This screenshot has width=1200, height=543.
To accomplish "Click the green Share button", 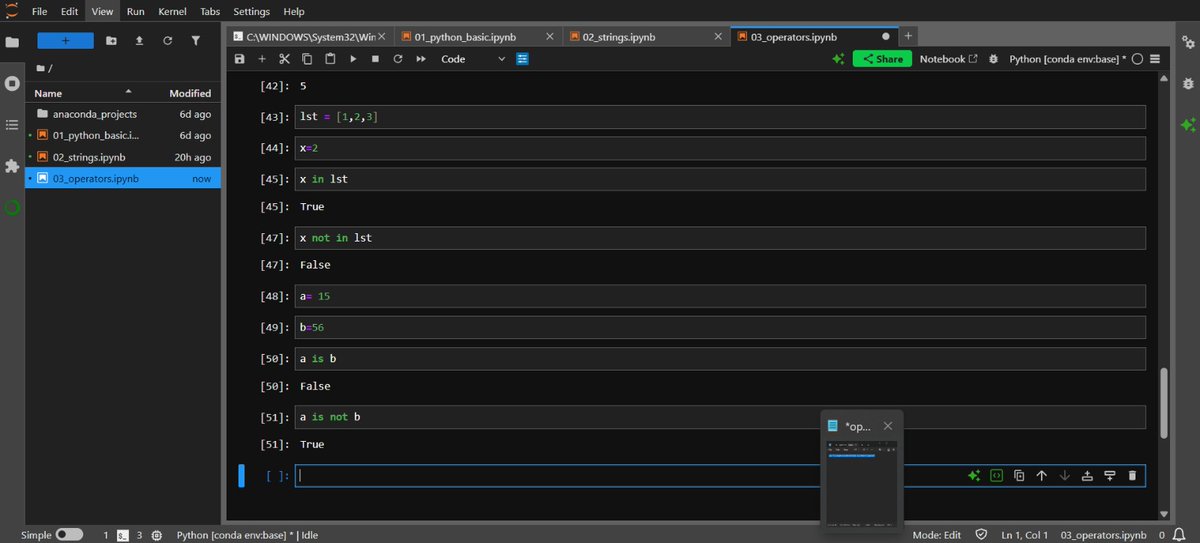I will click(x=882, y=59).
